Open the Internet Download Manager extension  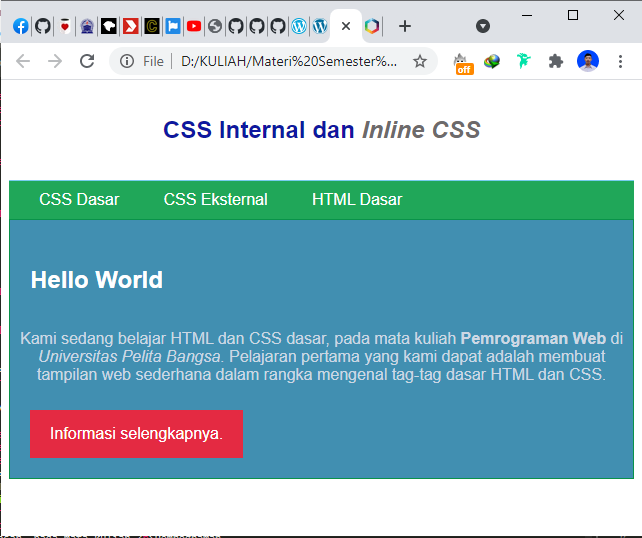tap(492, 61)
